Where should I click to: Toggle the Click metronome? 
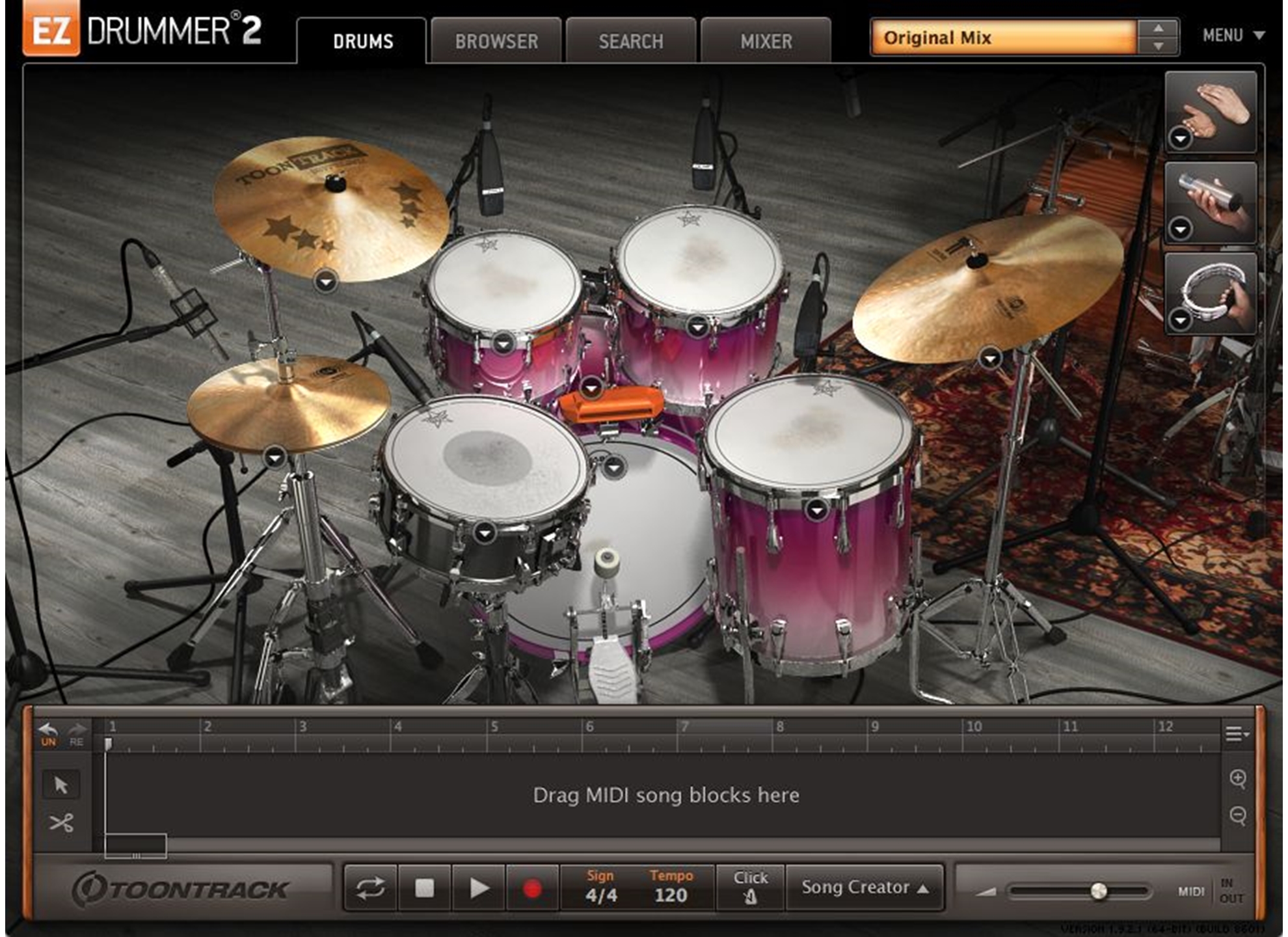point(750,888)
